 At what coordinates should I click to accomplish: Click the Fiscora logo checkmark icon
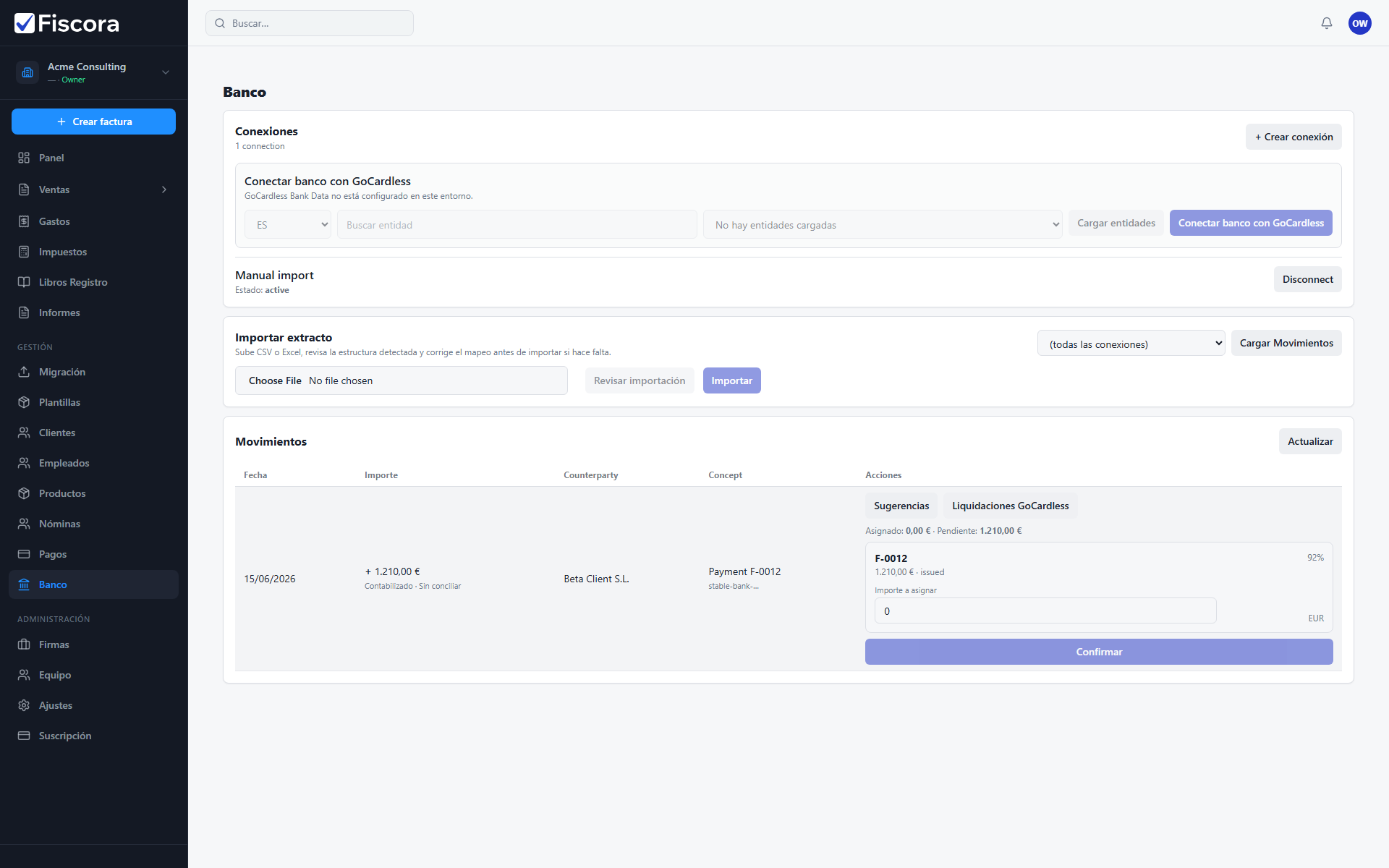coord(25,23)
